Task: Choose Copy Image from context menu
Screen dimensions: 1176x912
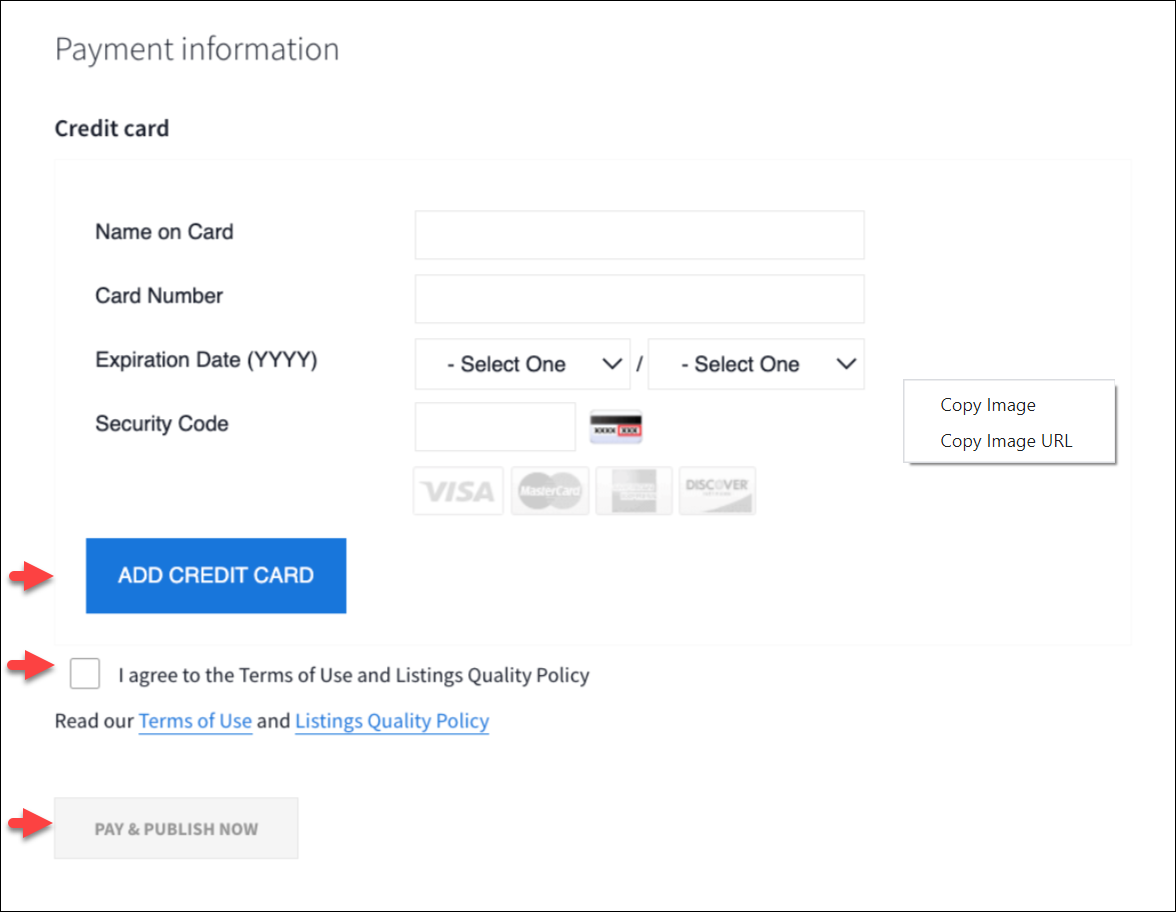Action: point(988,405)
